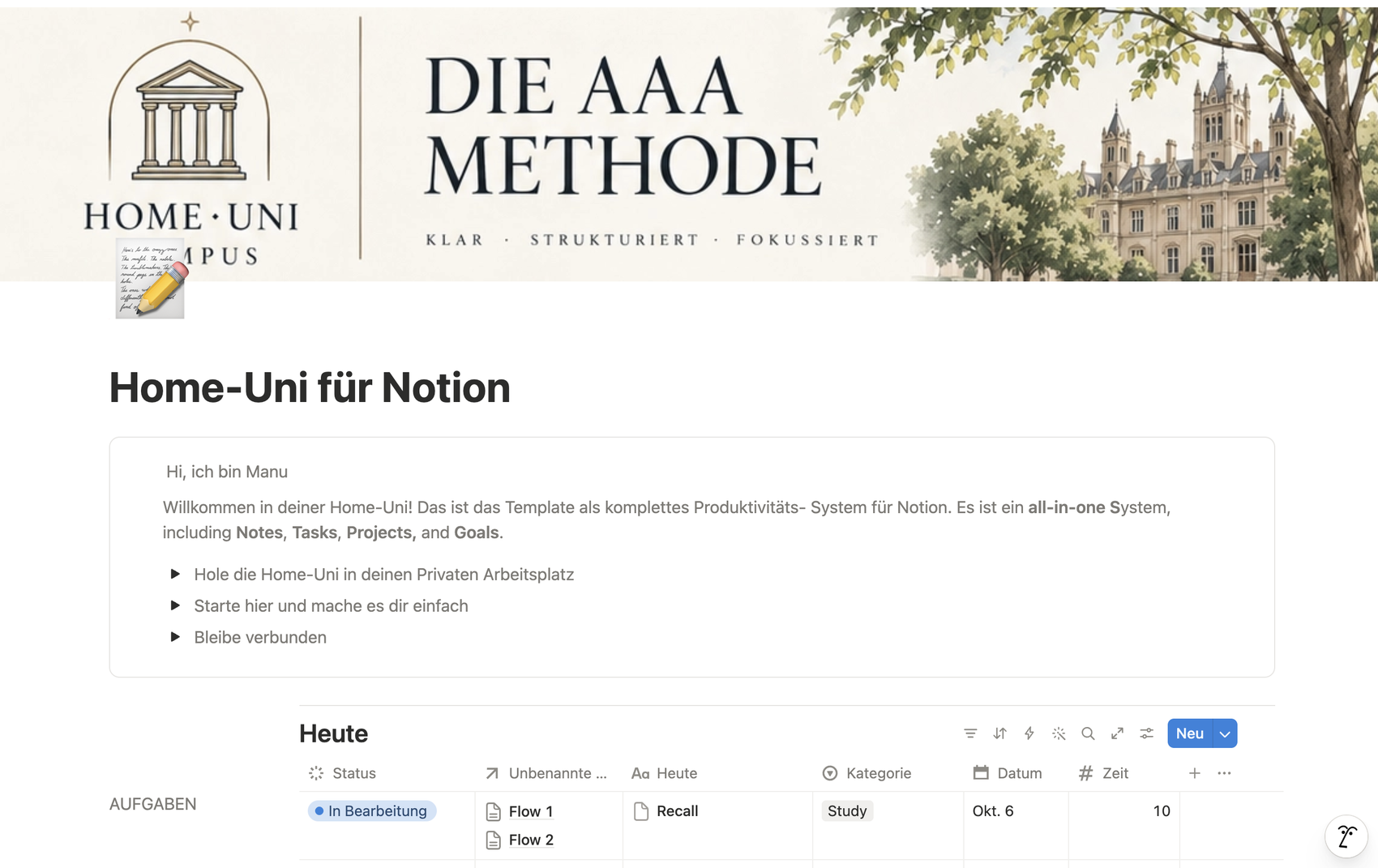The width and height of the screenshot is (1378, 868).
Task: Click the Flow 2 page icon
Action: [x=493, y=840]
